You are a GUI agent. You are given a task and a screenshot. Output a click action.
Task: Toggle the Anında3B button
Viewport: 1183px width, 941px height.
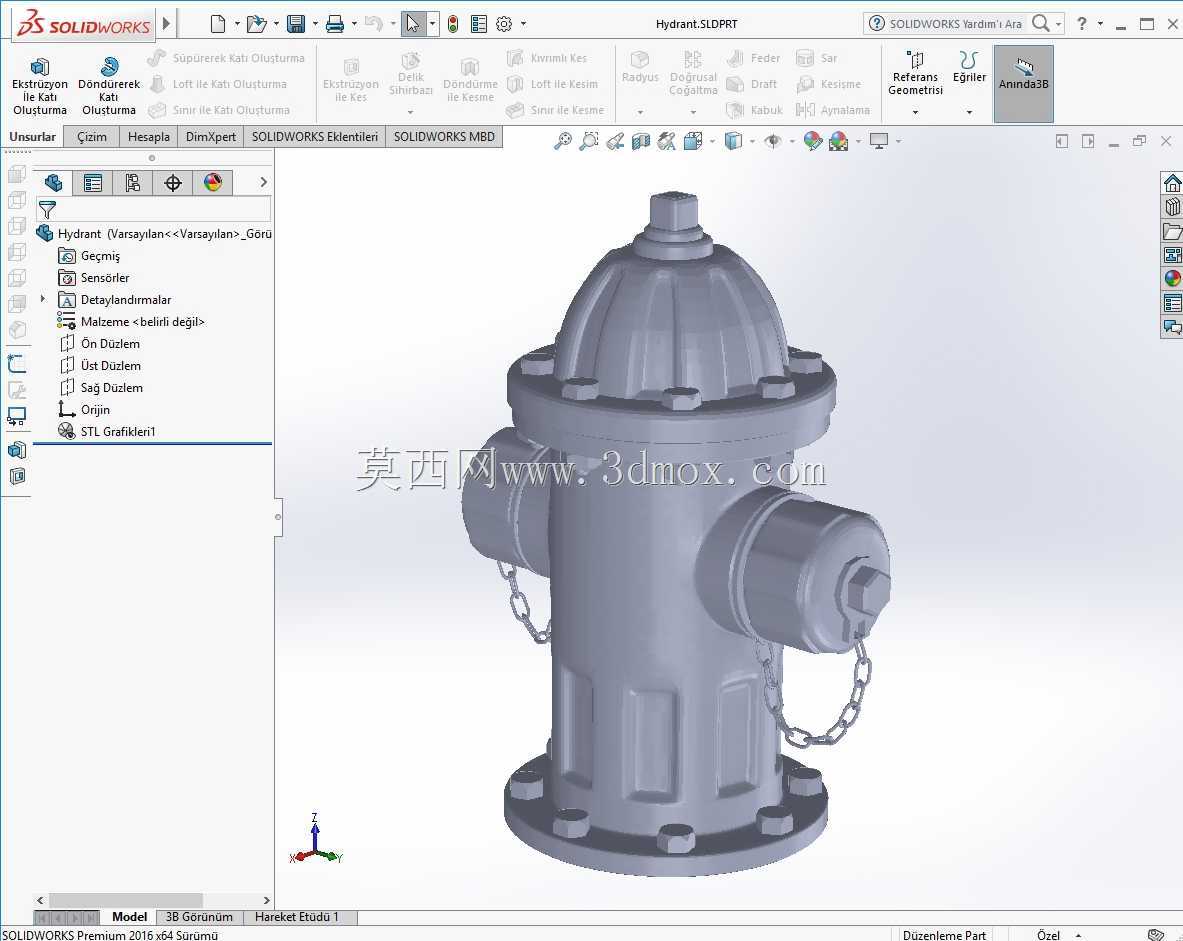1023,84
